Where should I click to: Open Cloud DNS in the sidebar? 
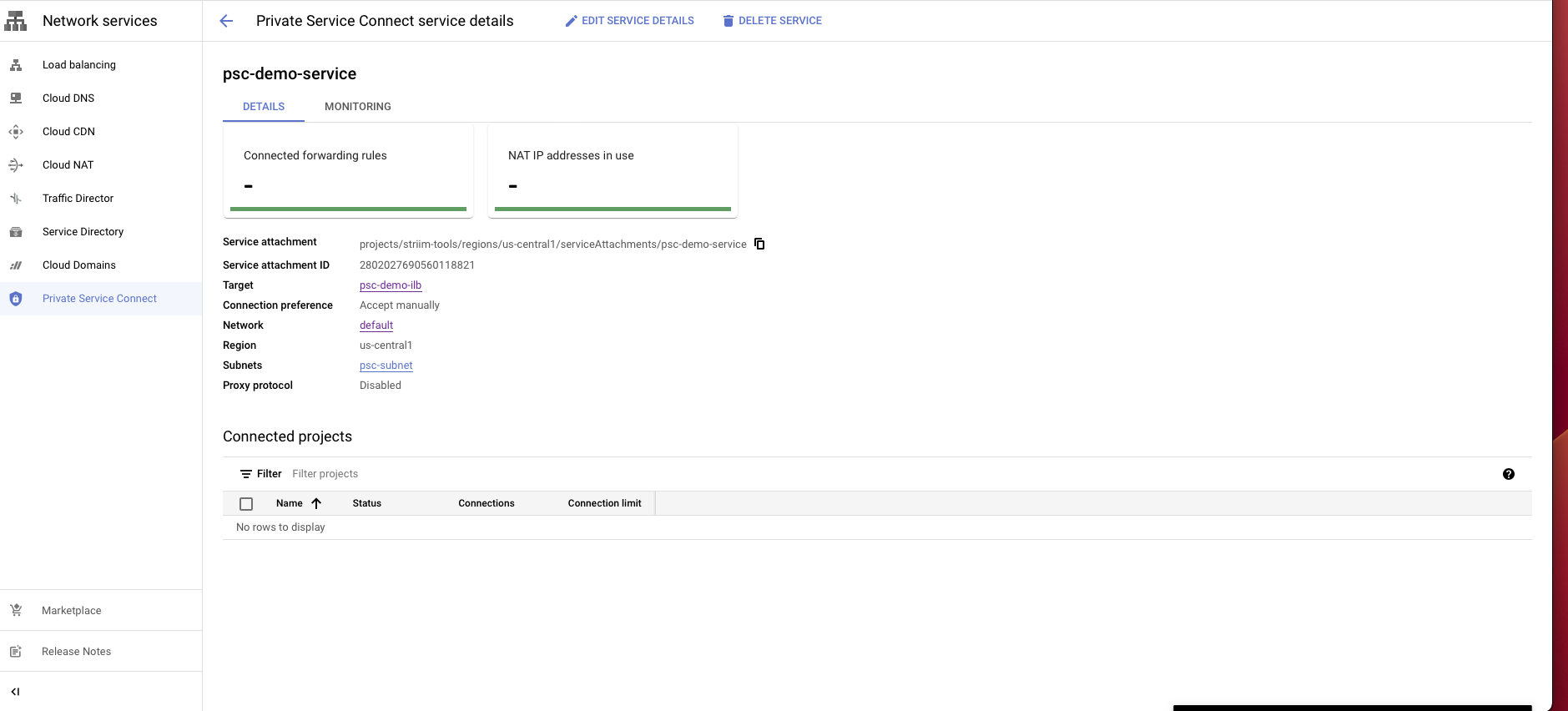click(68, 98)
